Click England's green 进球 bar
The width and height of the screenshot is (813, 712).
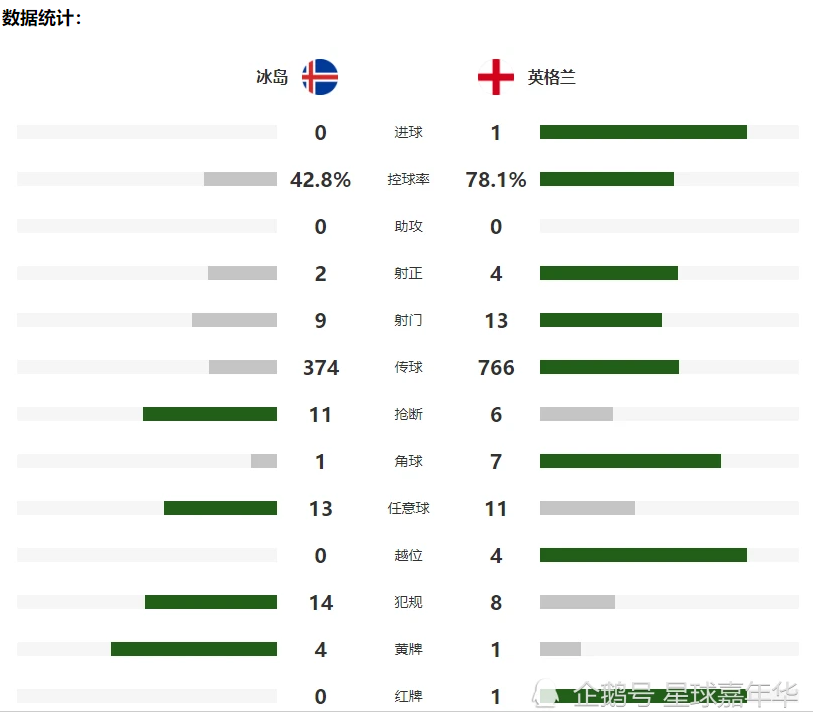643,132
